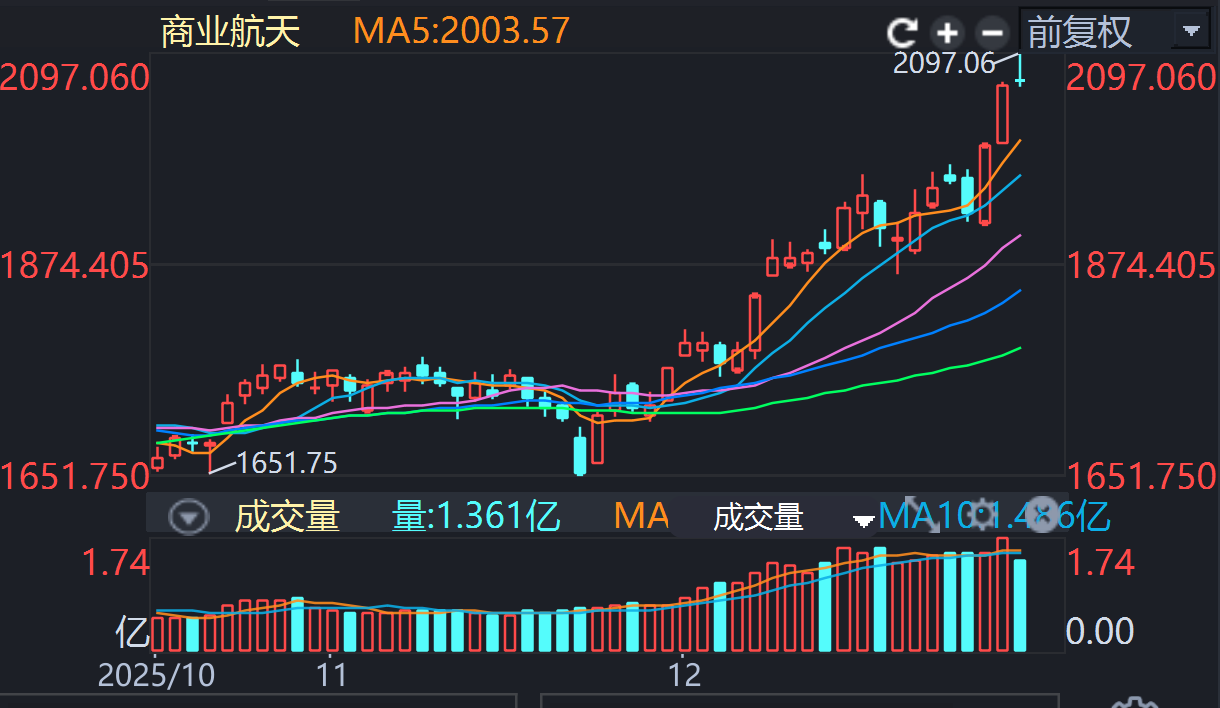Screen dimensions: 1220x708
Task: Zoom out with the minus icon
Action: tap(990, 33)
